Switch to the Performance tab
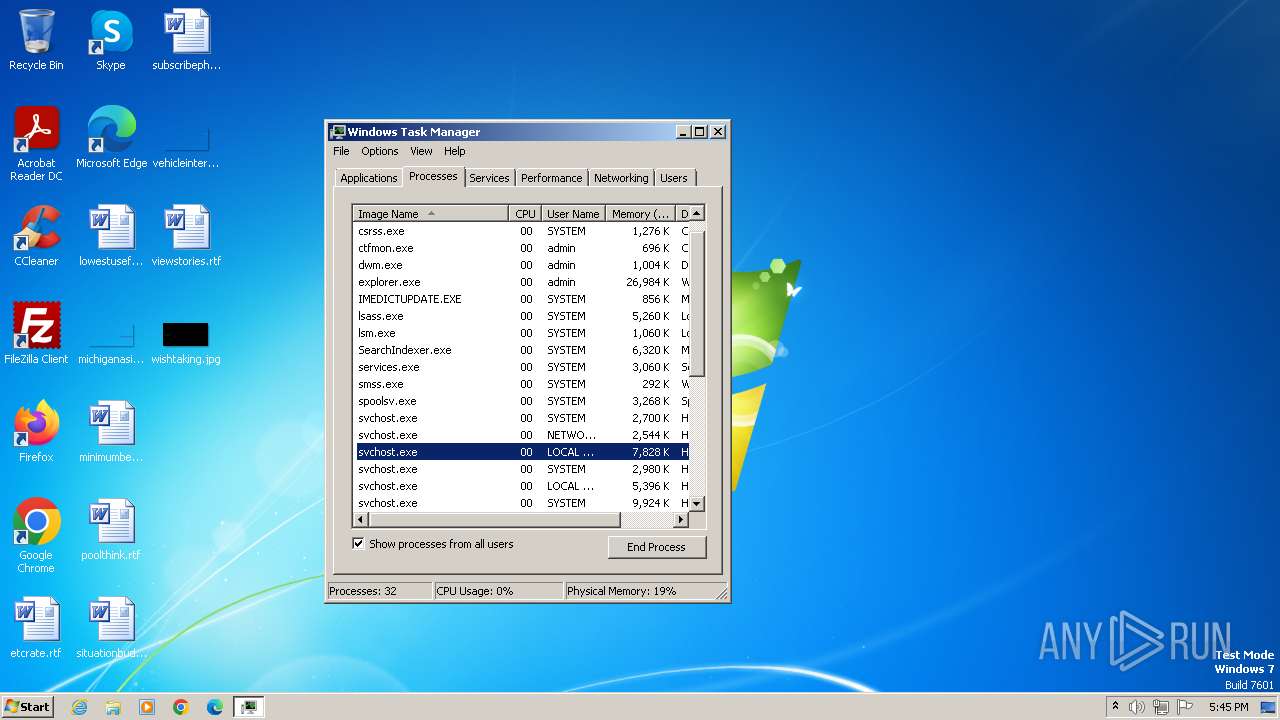The width and height of the screenshot is (1280, 720). [x=551, y=178]
